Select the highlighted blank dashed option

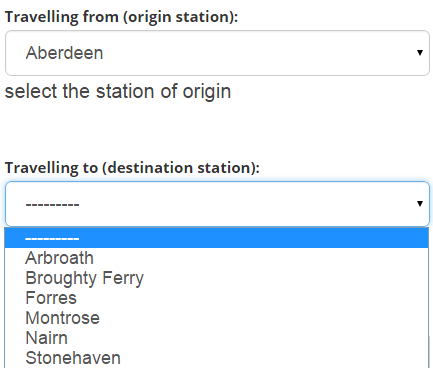tap(217, 238)
